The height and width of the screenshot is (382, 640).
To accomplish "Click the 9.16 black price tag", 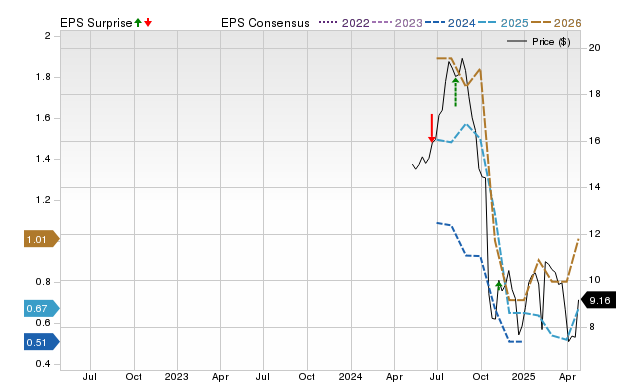I will point(598,300).
